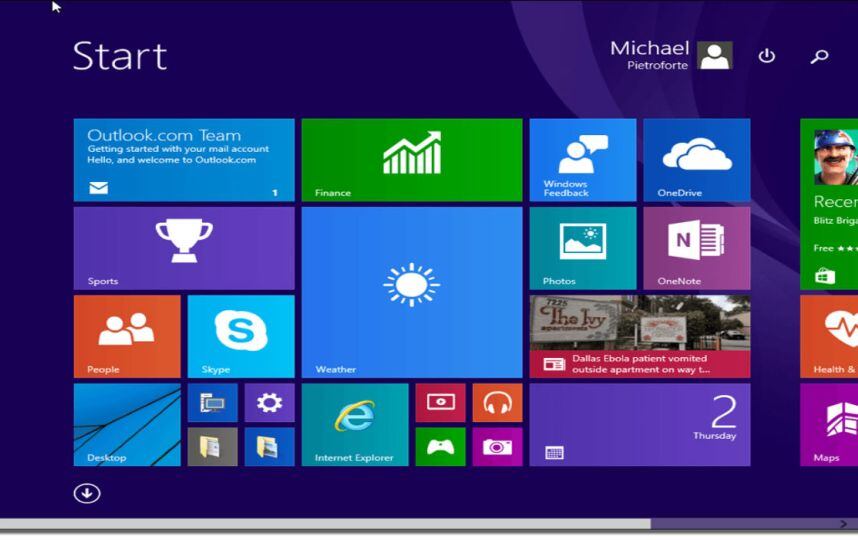The width and height of the screenshot is (858, 540).
Task: Open Dallas Ebola news story tile
Action: [639, 336]
